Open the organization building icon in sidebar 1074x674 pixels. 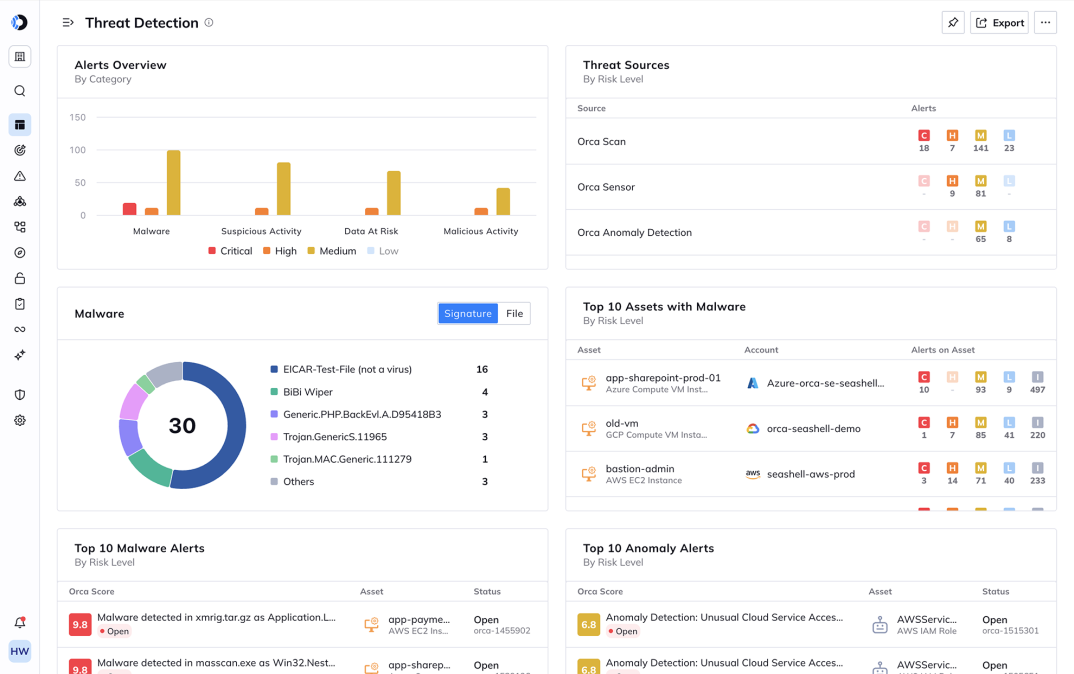(20, 57)
